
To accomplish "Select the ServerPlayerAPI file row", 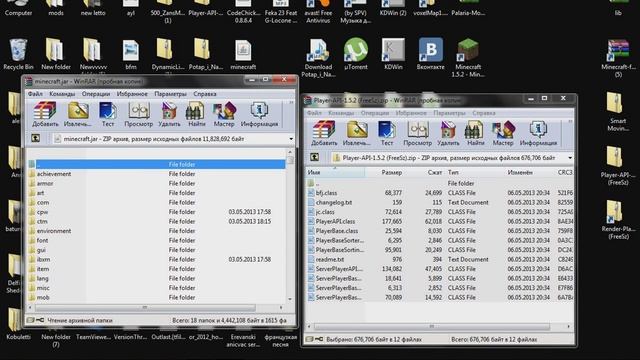I will (x=440, y=269).
